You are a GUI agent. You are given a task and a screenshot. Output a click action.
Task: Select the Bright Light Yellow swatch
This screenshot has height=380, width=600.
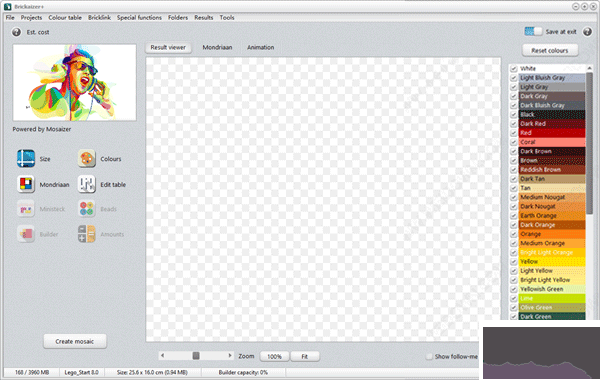(x=552, y=280)
